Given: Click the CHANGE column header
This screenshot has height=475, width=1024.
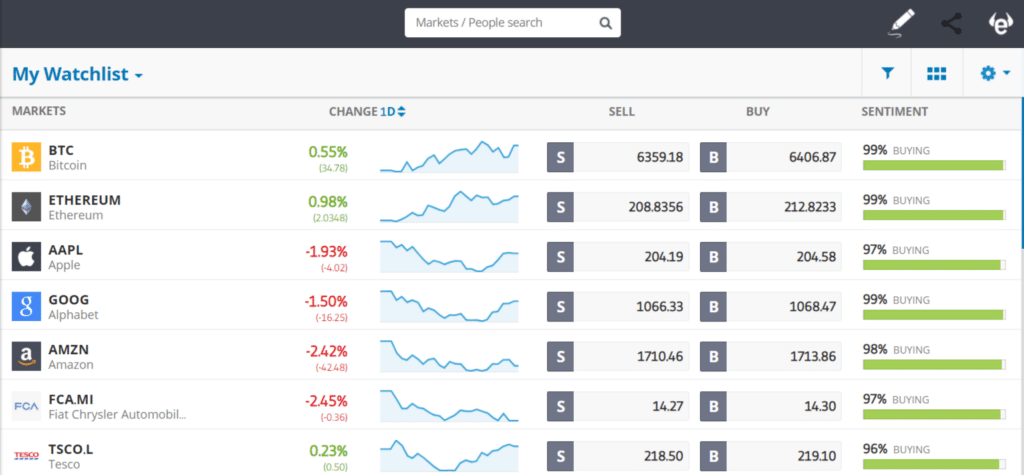Looking at the screenshot, I should point(353,112).
